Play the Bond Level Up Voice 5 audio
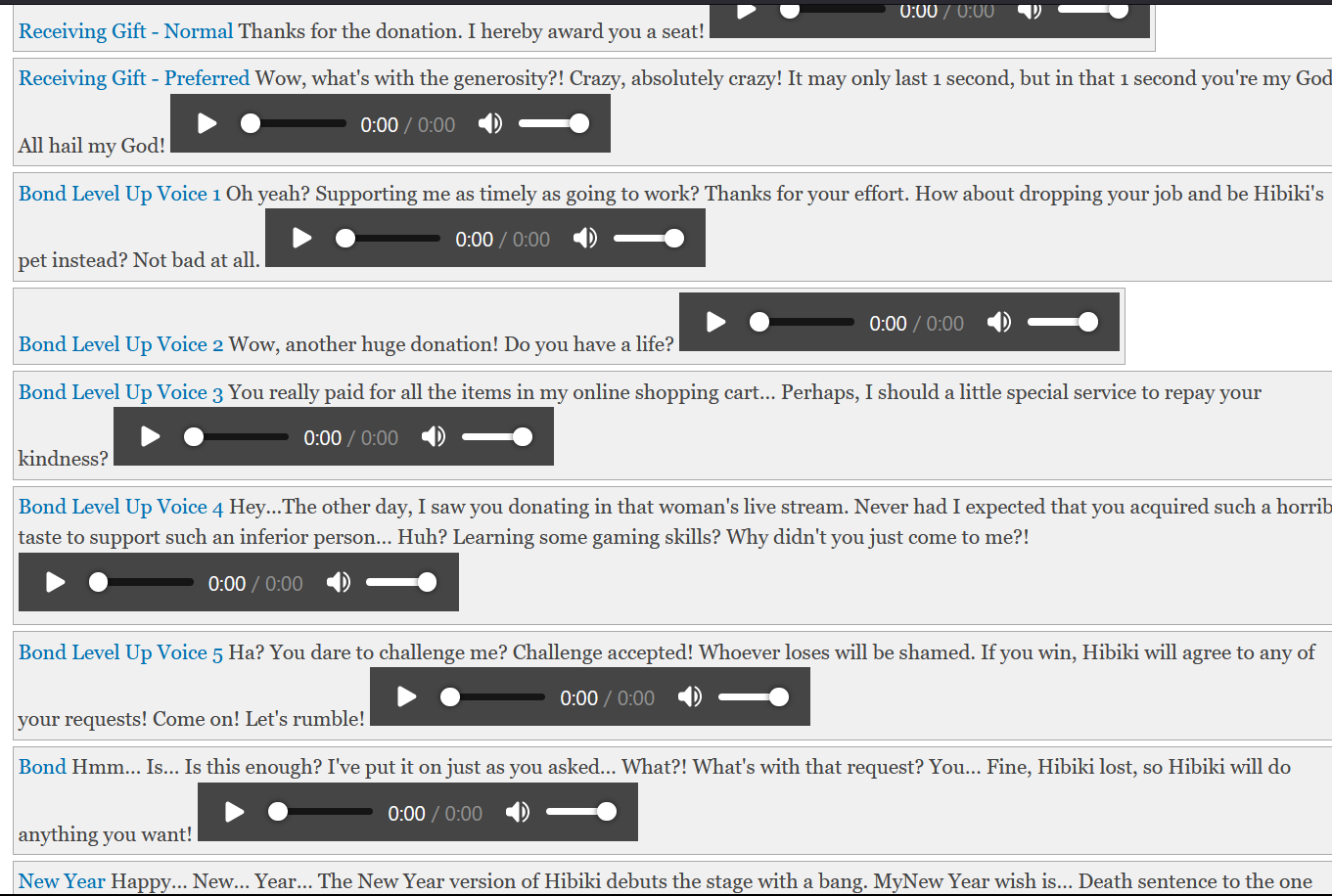The height and width of the screenshot is (896, 1332). tap(406, 696)
